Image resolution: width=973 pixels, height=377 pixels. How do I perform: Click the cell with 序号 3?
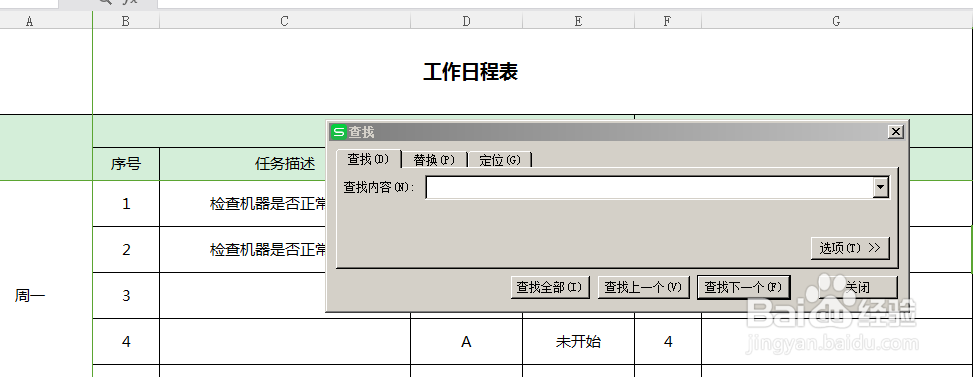coord(126,295)
